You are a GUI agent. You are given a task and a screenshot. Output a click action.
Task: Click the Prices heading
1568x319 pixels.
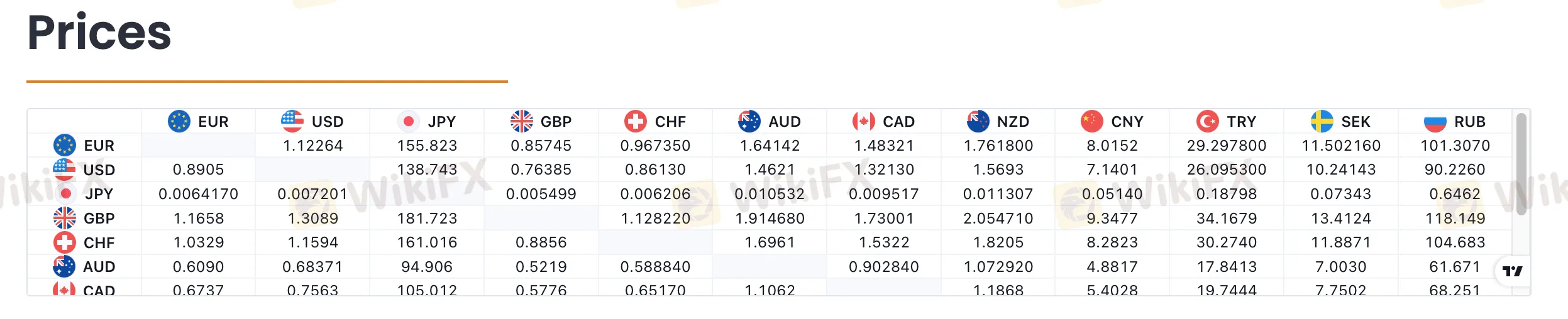pyautogui.click(x=99, y=33)
